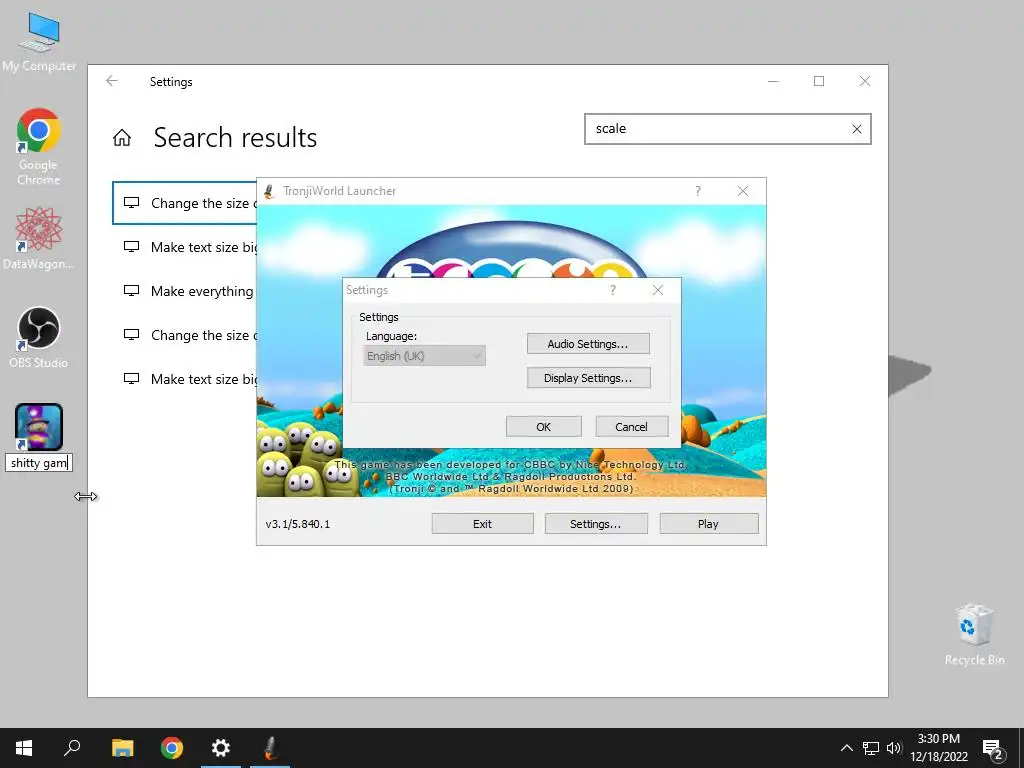This screenshot has height=768, width=1024.
Task: Open first 'Change the size' search result
Action: [185, 203]
